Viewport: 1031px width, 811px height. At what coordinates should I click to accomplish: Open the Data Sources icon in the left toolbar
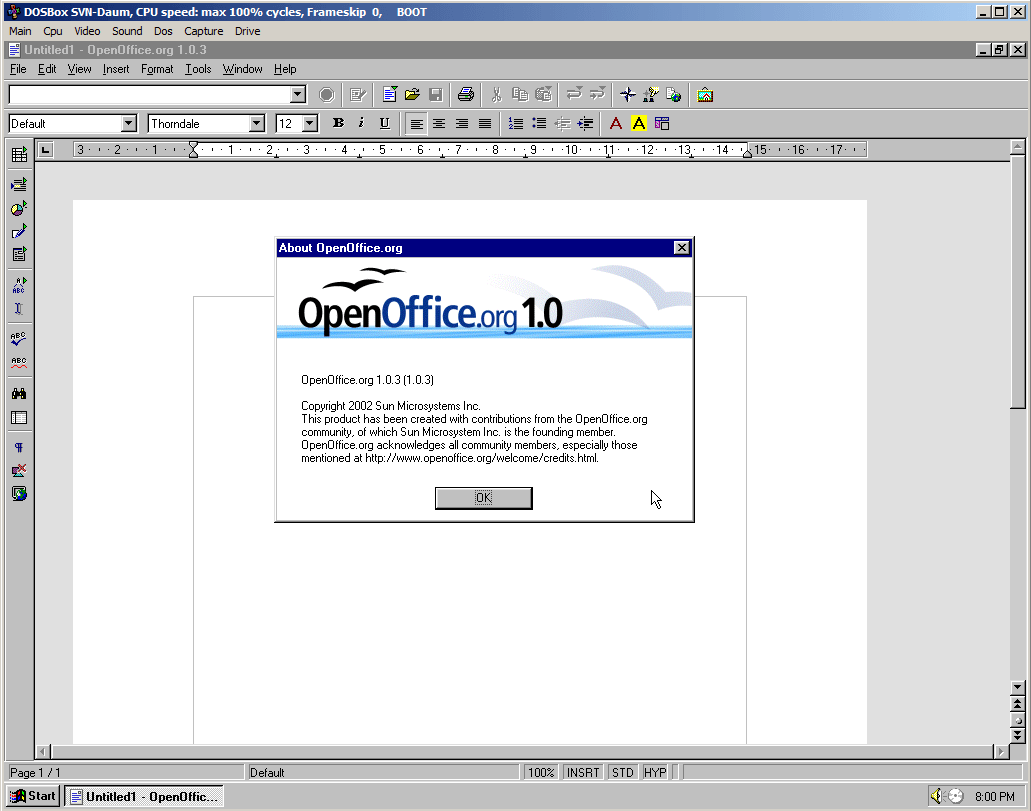point(19,418)
